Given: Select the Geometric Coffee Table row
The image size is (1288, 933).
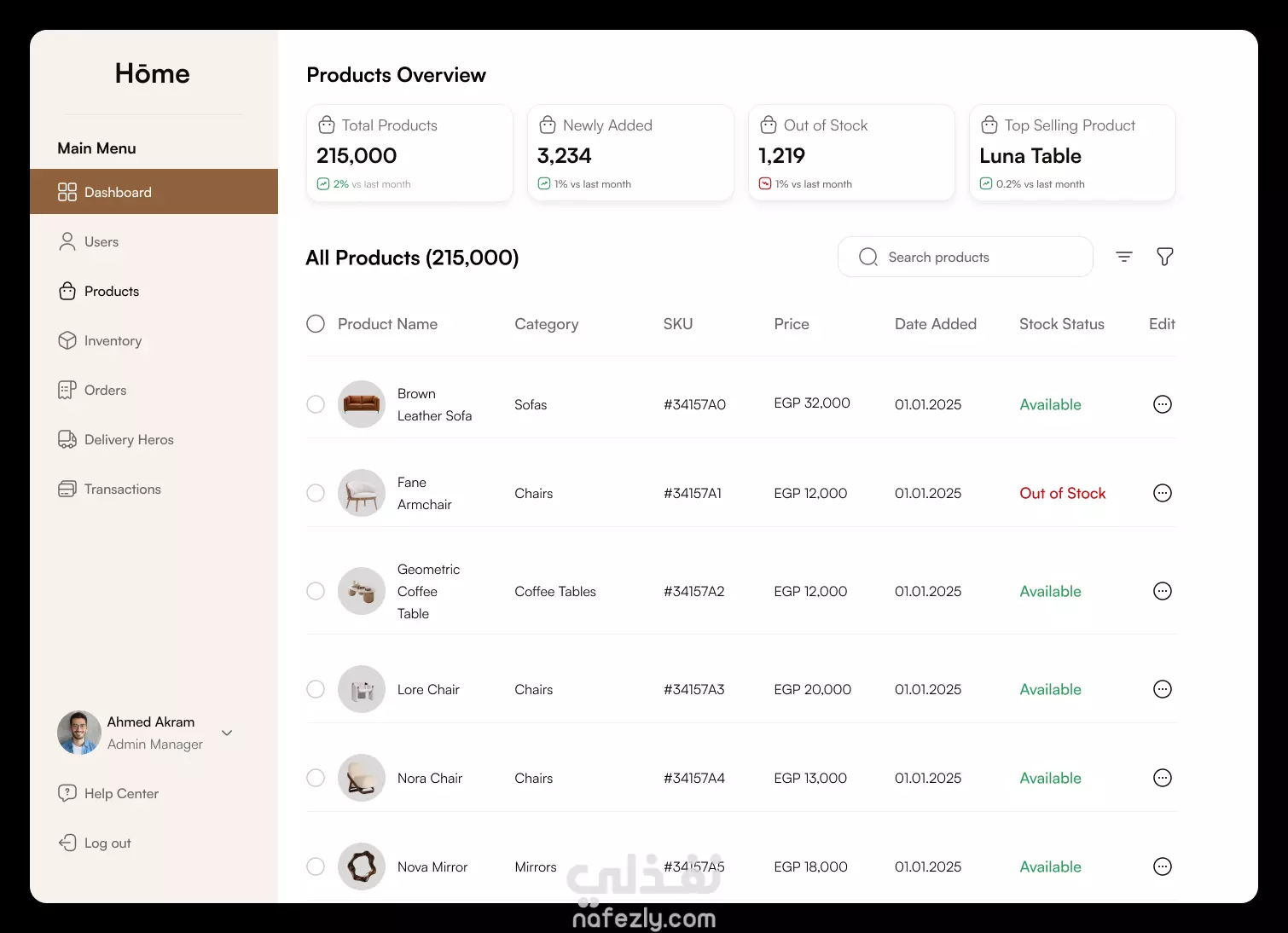Looking at the screenshot, I should [316, 591].
